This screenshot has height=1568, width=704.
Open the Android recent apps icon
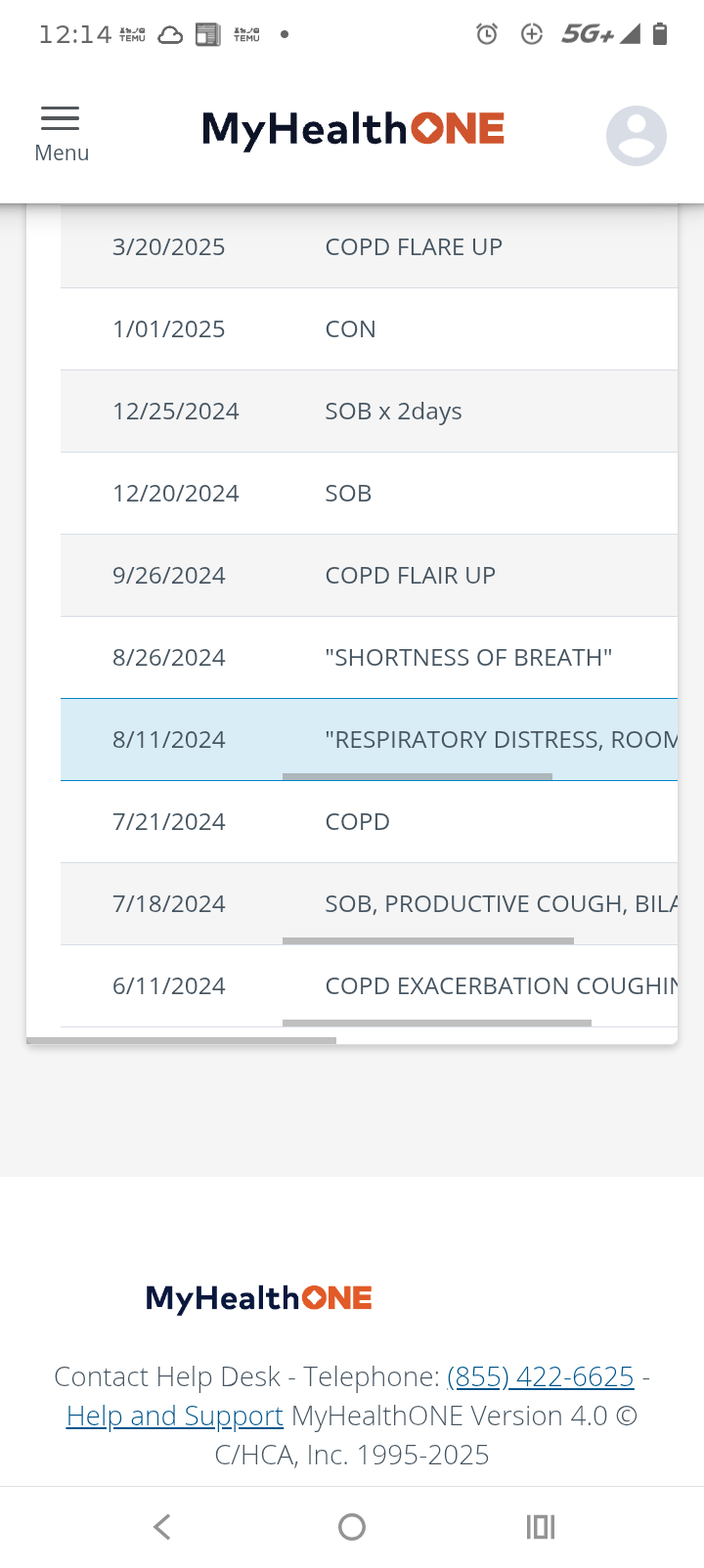point(540,1526)
